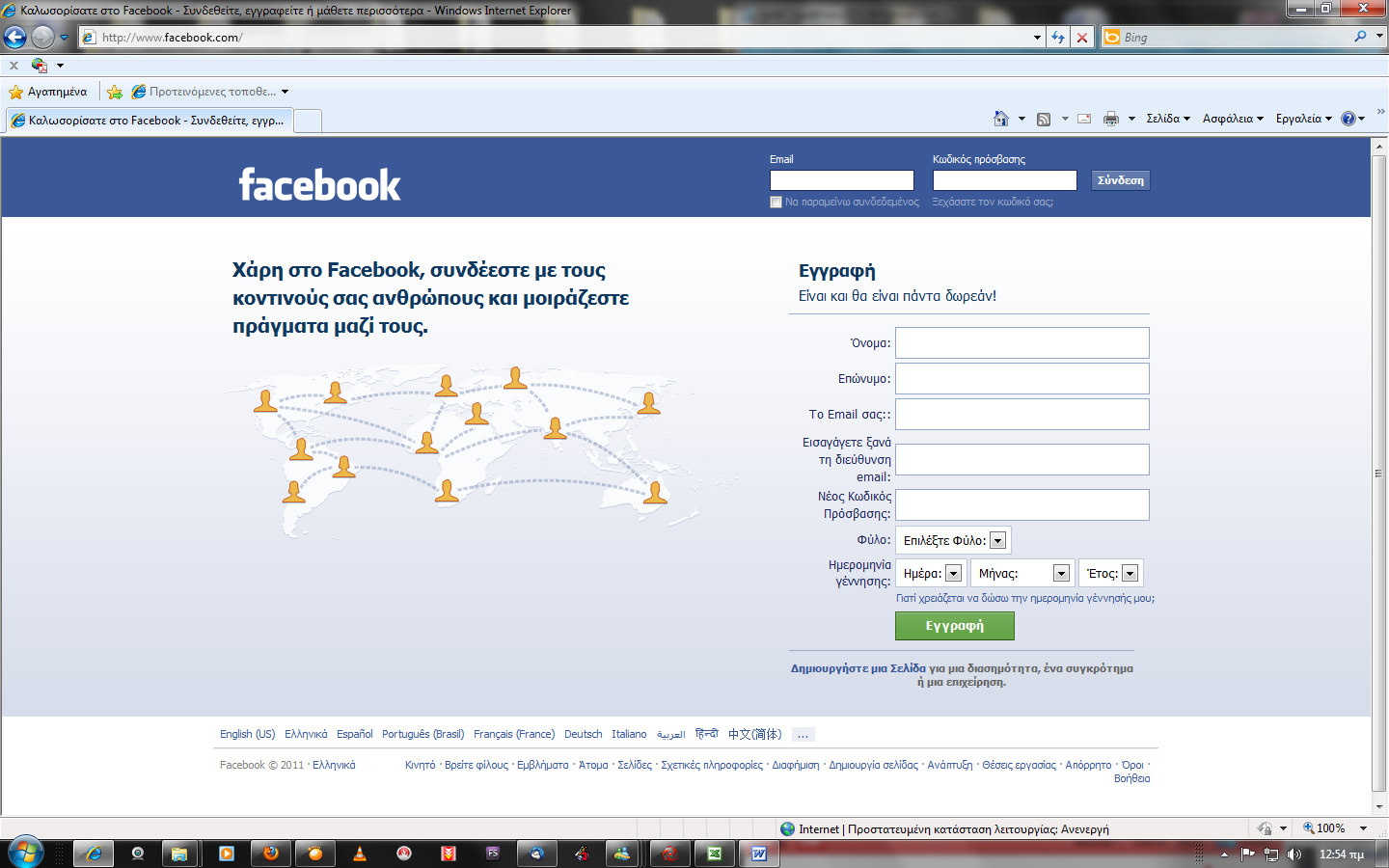Open a new blank tab
The image size is (1389, 868).
click(308, 121)
